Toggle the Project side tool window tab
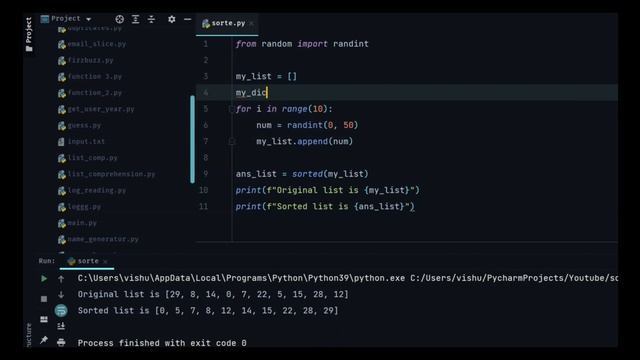640x360 pixels. (29, 34)
